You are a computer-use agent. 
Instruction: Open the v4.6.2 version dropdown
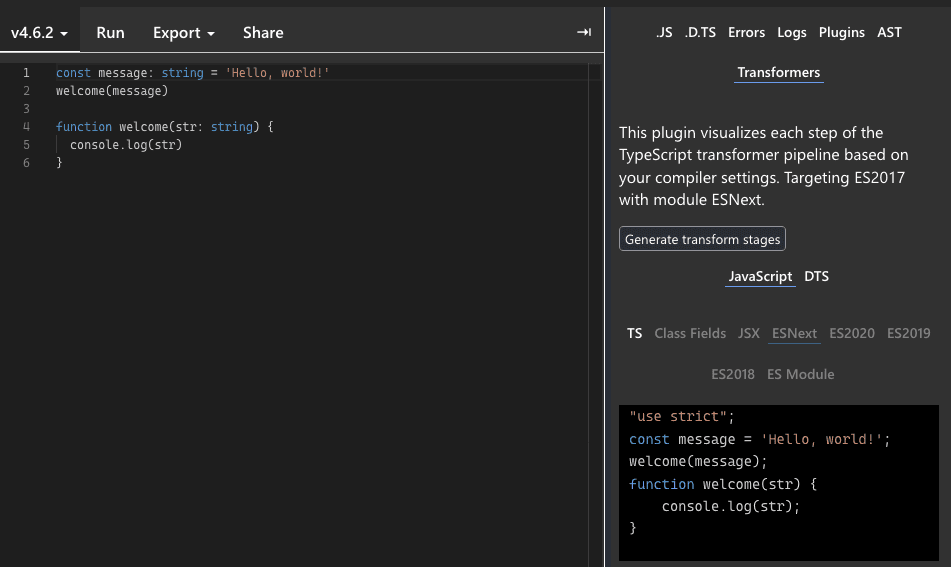pos(39,33)
